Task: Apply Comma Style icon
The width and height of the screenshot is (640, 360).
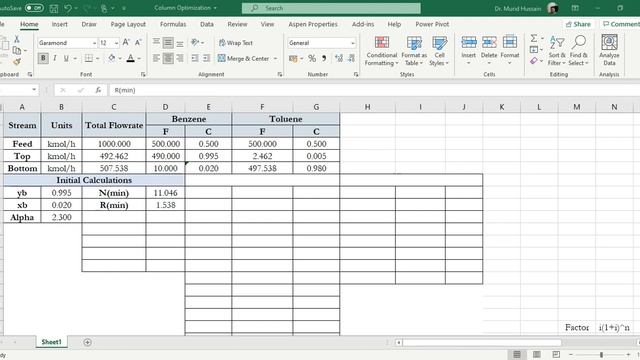Action: (x=324, y=58)
